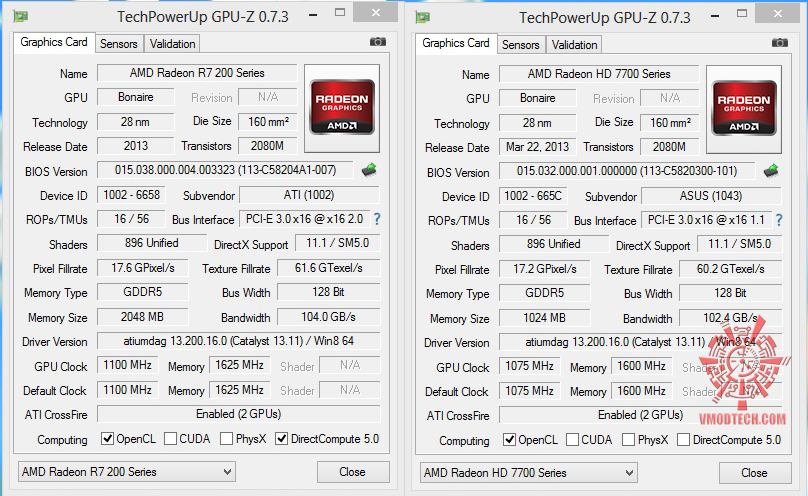
Task: Click Texture Fillrate value 60.2 GTexel/s
Action: tap(731, 269)
